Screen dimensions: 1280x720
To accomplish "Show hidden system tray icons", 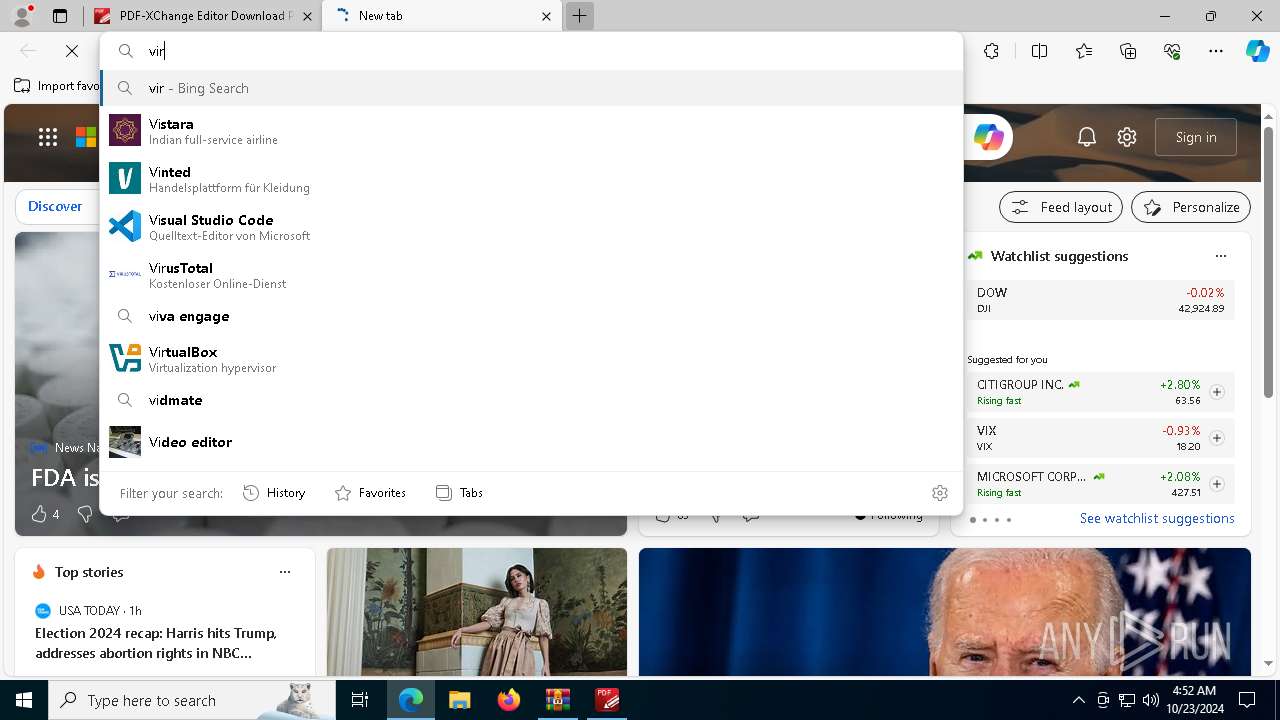I will click(1078, 700).
